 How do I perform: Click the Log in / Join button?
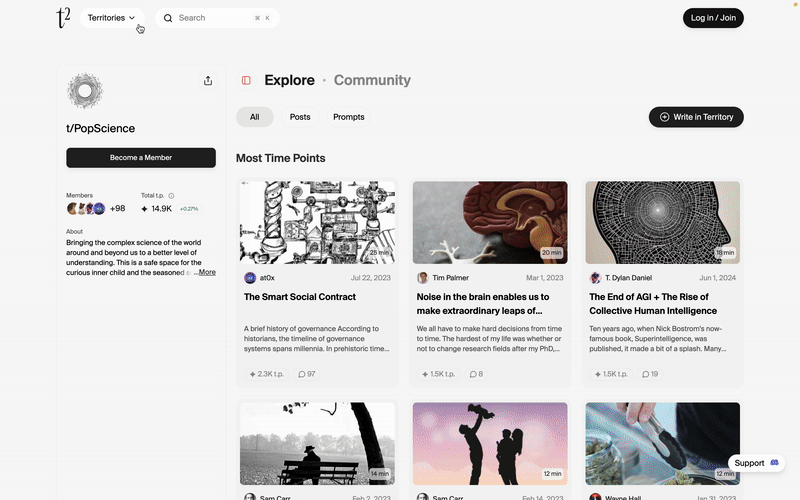713,18
